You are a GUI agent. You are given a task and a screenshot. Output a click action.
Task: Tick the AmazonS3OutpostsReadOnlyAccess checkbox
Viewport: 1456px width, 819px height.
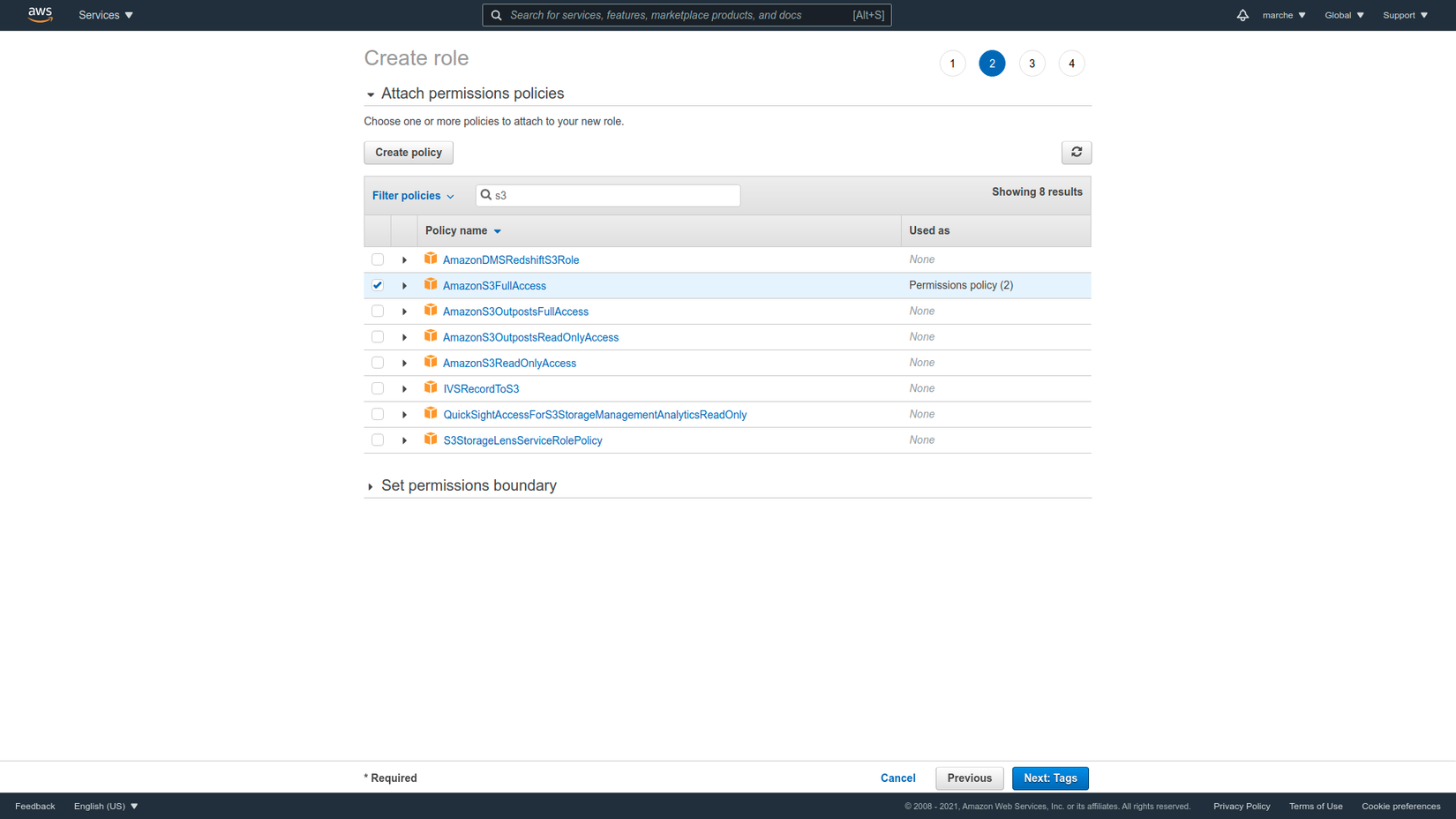(x=378, y=336)
